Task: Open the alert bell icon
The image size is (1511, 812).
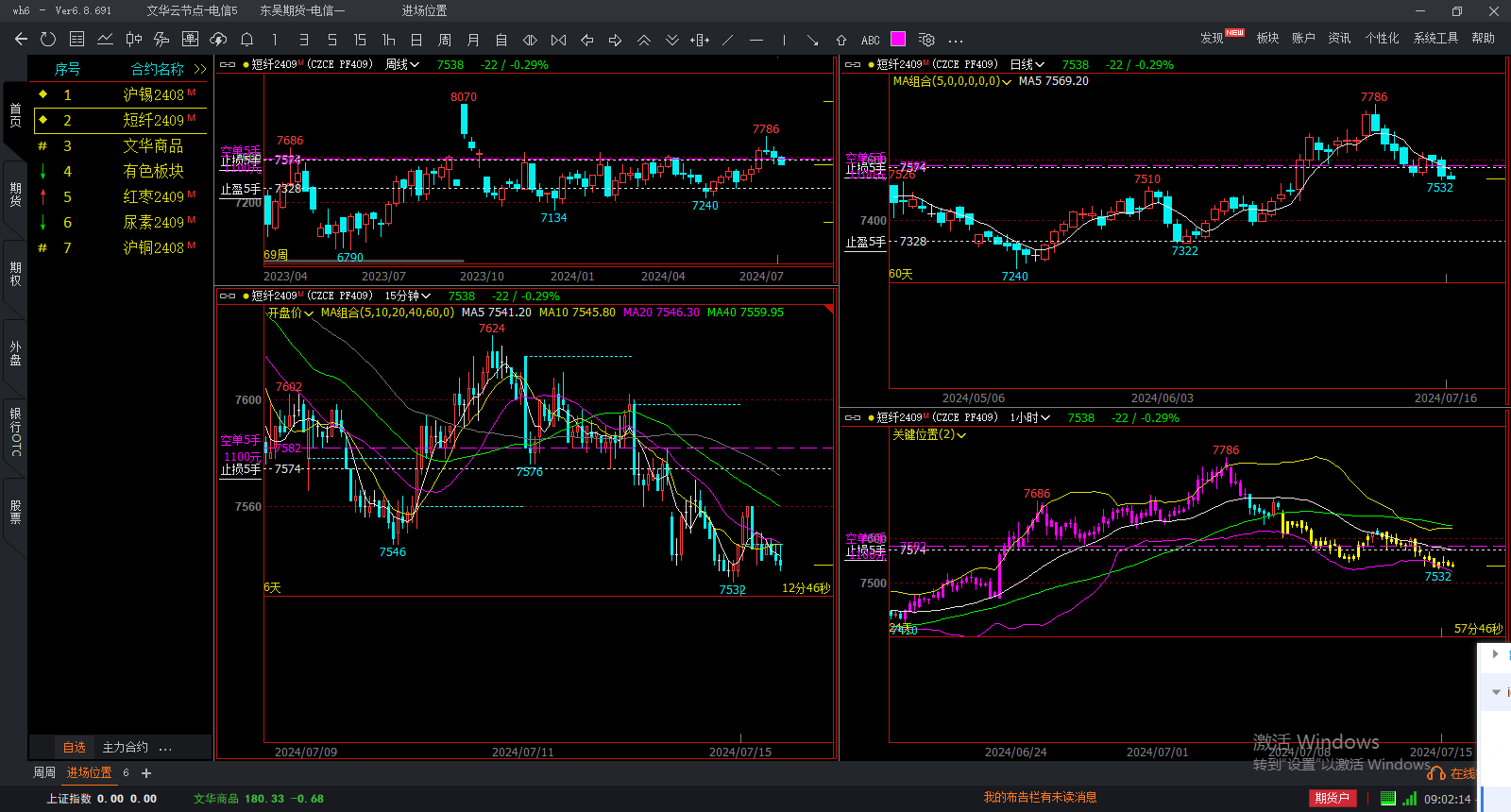Action: pos(246,40)
